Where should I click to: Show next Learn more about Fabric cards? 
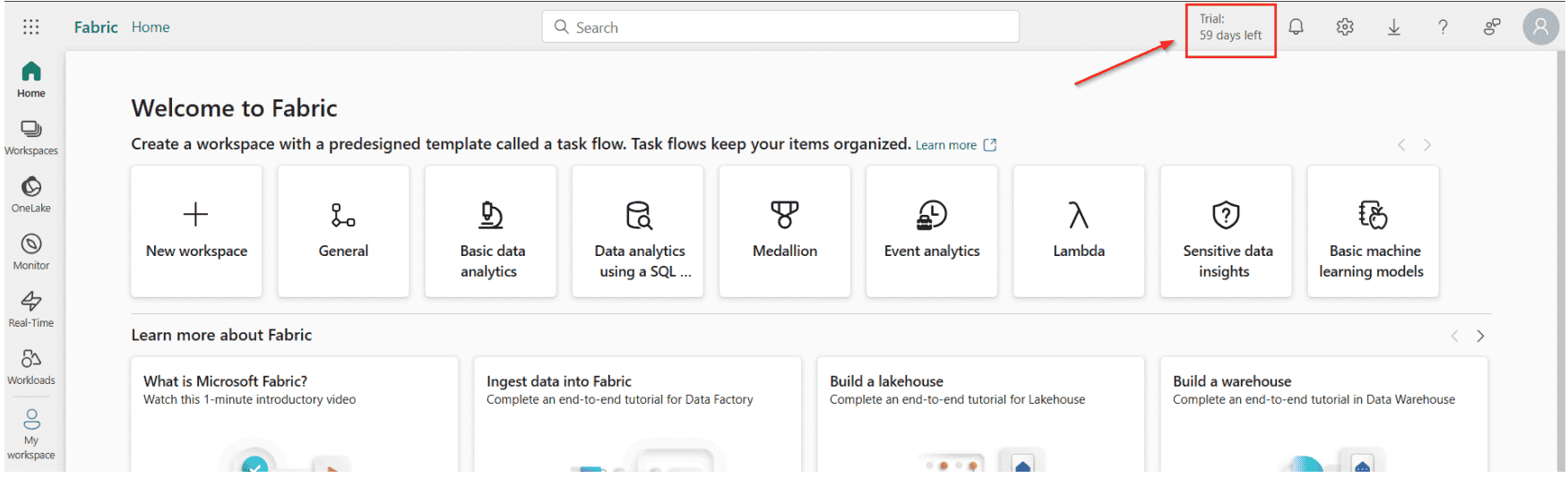[x=1480, y=336]
